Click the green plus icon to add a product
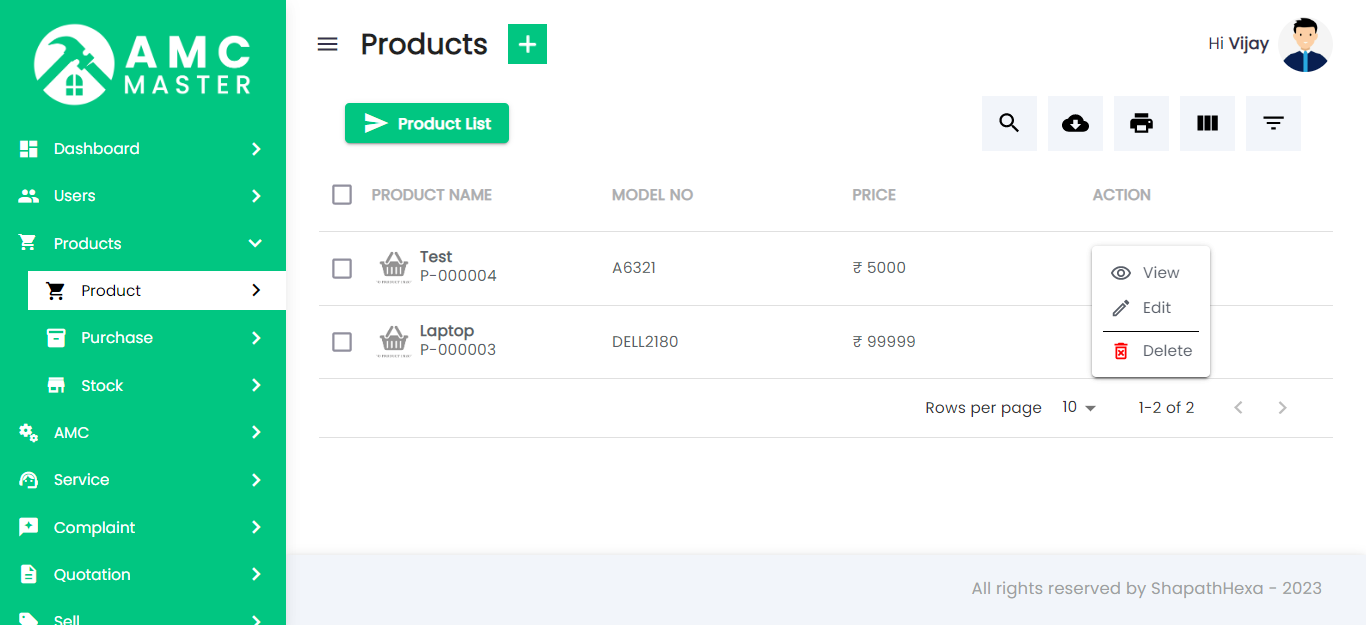This screenshot has height=625, width=1366. 527,43
